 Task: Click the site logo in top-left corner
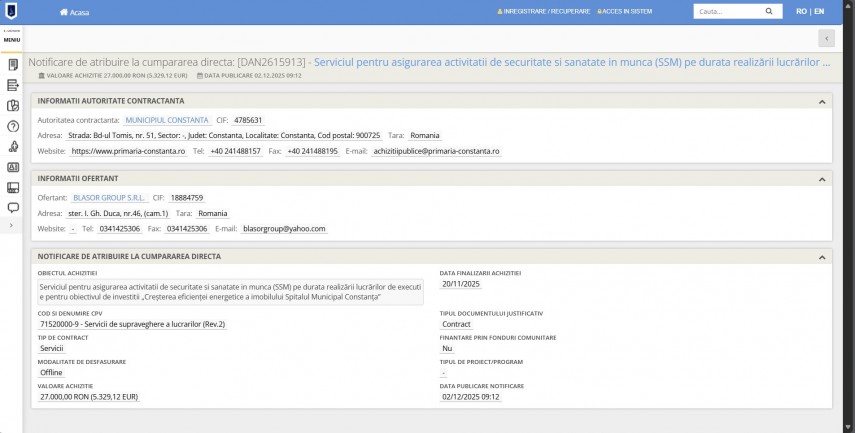tap(12, 12)
